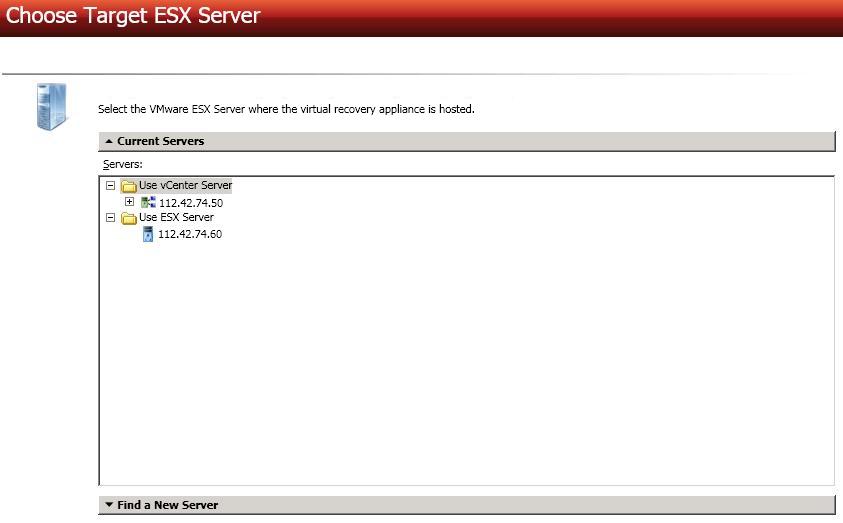Expand the 112.42.74.50 vCenter node
Image resolution: width=843 pixels, height=523 pixels.
pos(129,202)
